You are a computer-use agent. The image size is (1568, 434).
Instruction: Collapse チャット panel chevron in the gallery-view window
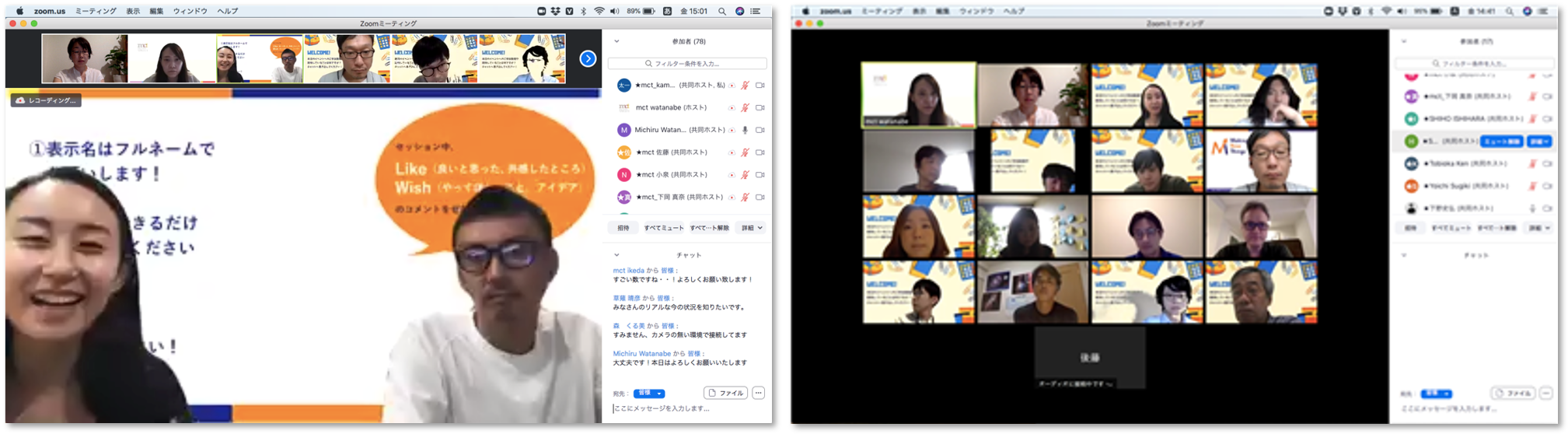pos(1403,255)
